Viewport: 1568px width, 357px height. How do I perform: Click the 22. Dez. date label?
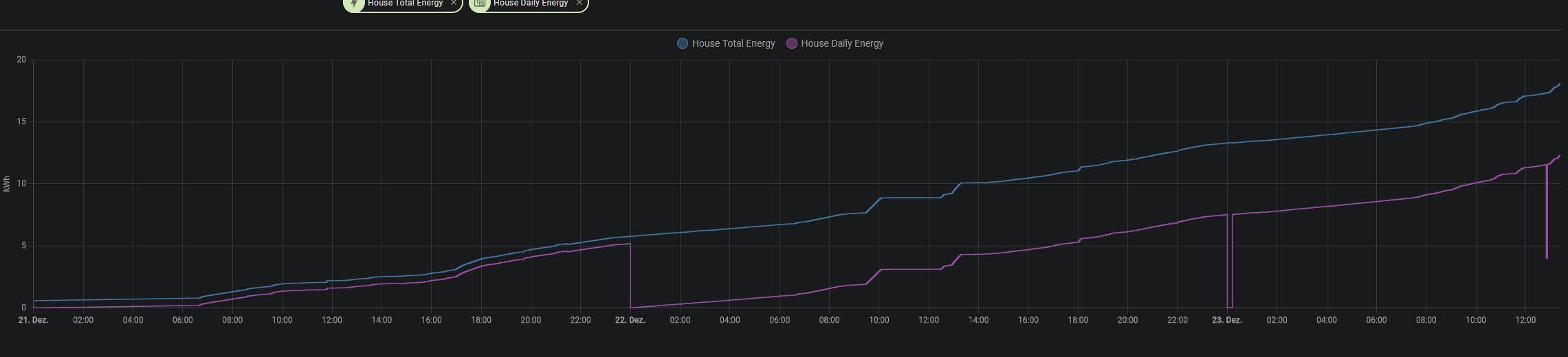coord(630,320)
